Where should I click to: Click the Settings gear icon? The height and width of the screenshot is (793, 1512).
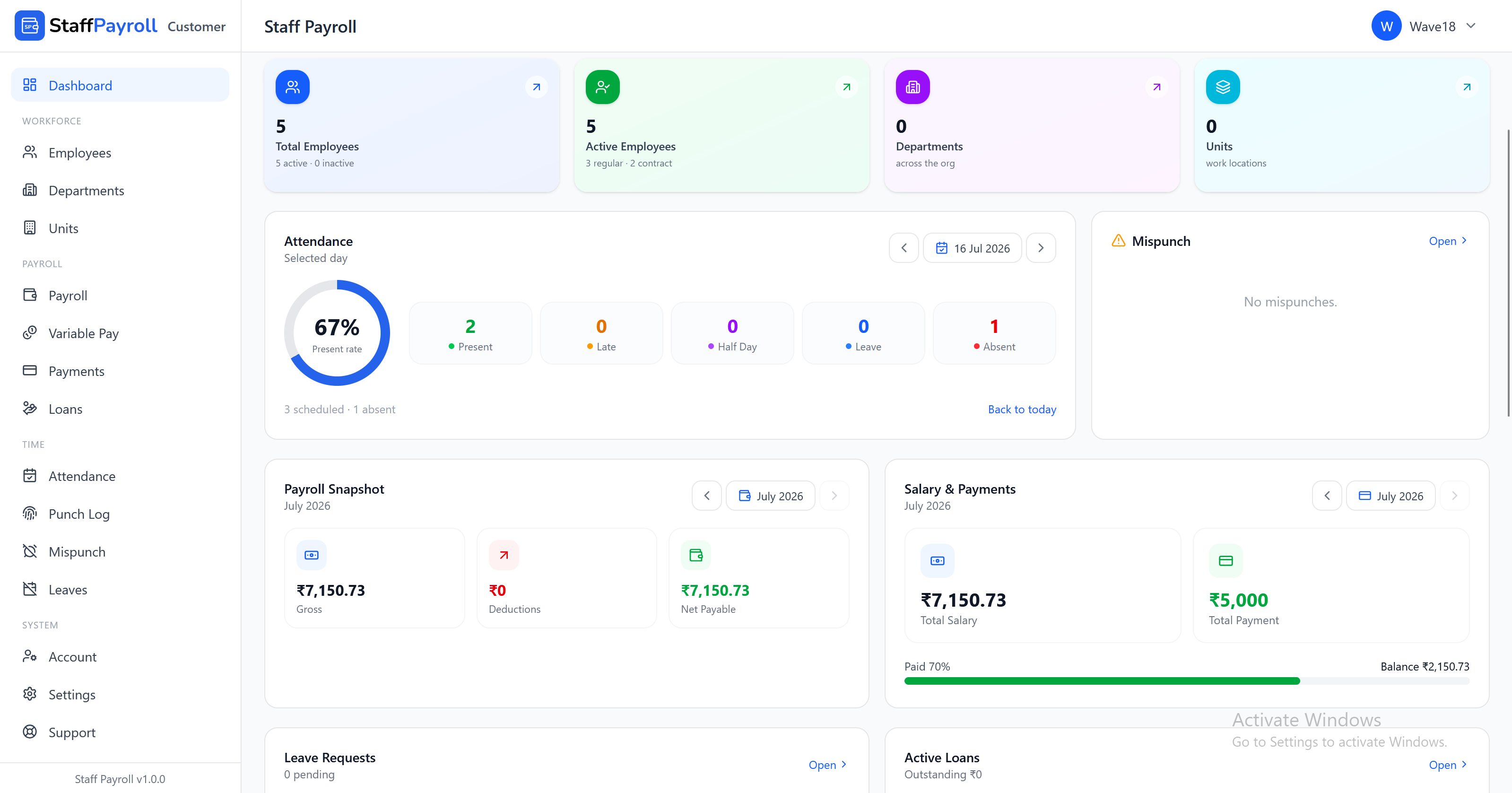pos(30,694)
